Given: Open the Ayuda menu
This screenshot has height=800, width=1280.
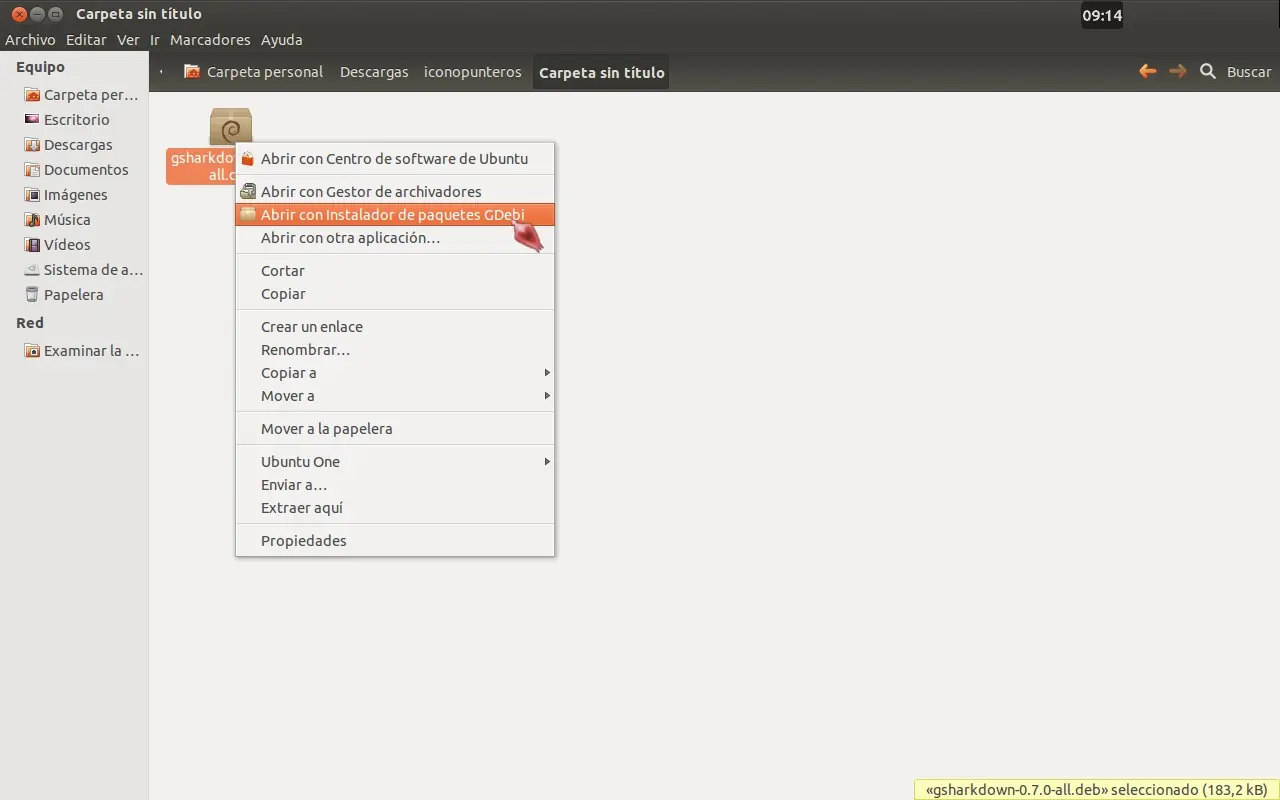Looking at the screenshot, I should tap(282, 40).
